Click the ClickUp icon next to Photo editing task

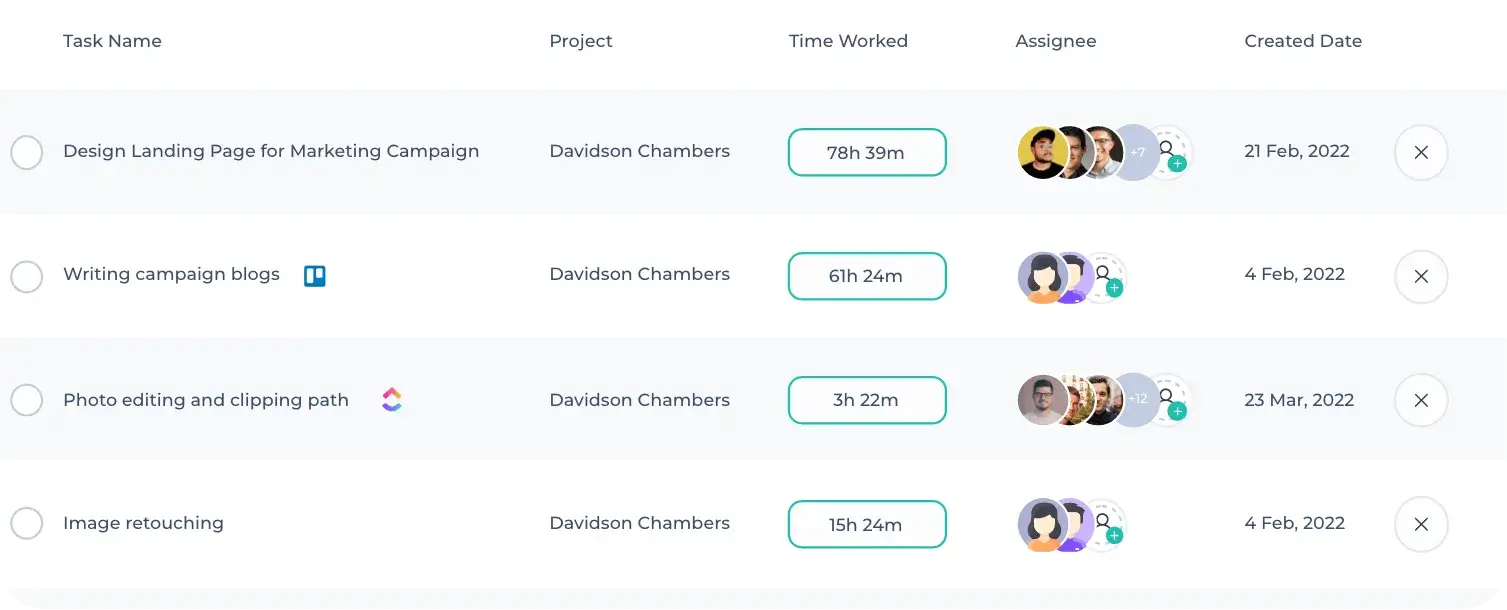tap(392, 400)
